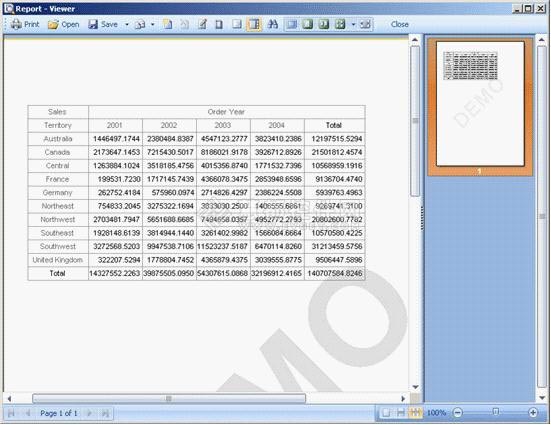551x425 pixels.
Task: Toggle the highlighted multiple pages view button
Action: [415, 412]
